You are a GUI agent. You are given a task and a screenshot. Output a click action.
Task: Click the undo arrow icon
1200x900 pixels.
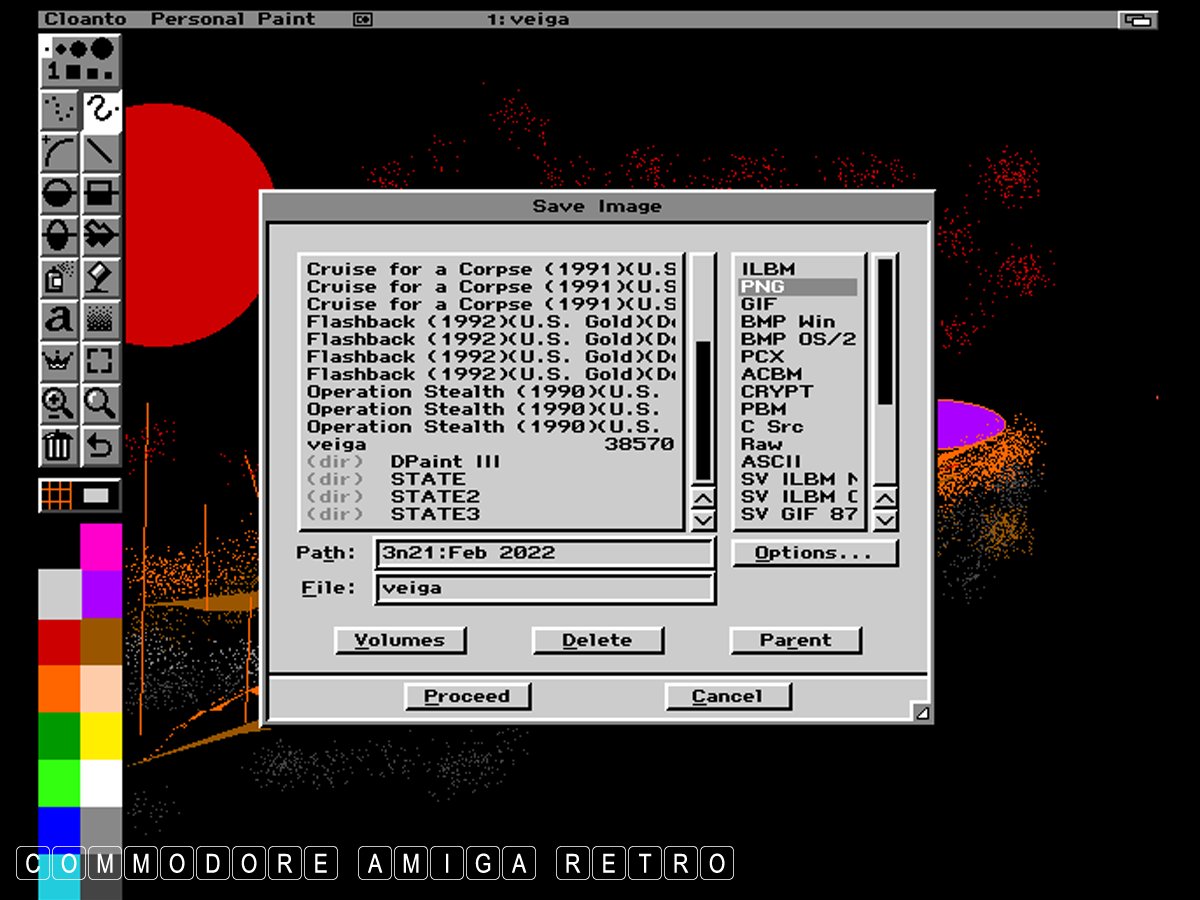pyautogui.click(x=101, y=445)
